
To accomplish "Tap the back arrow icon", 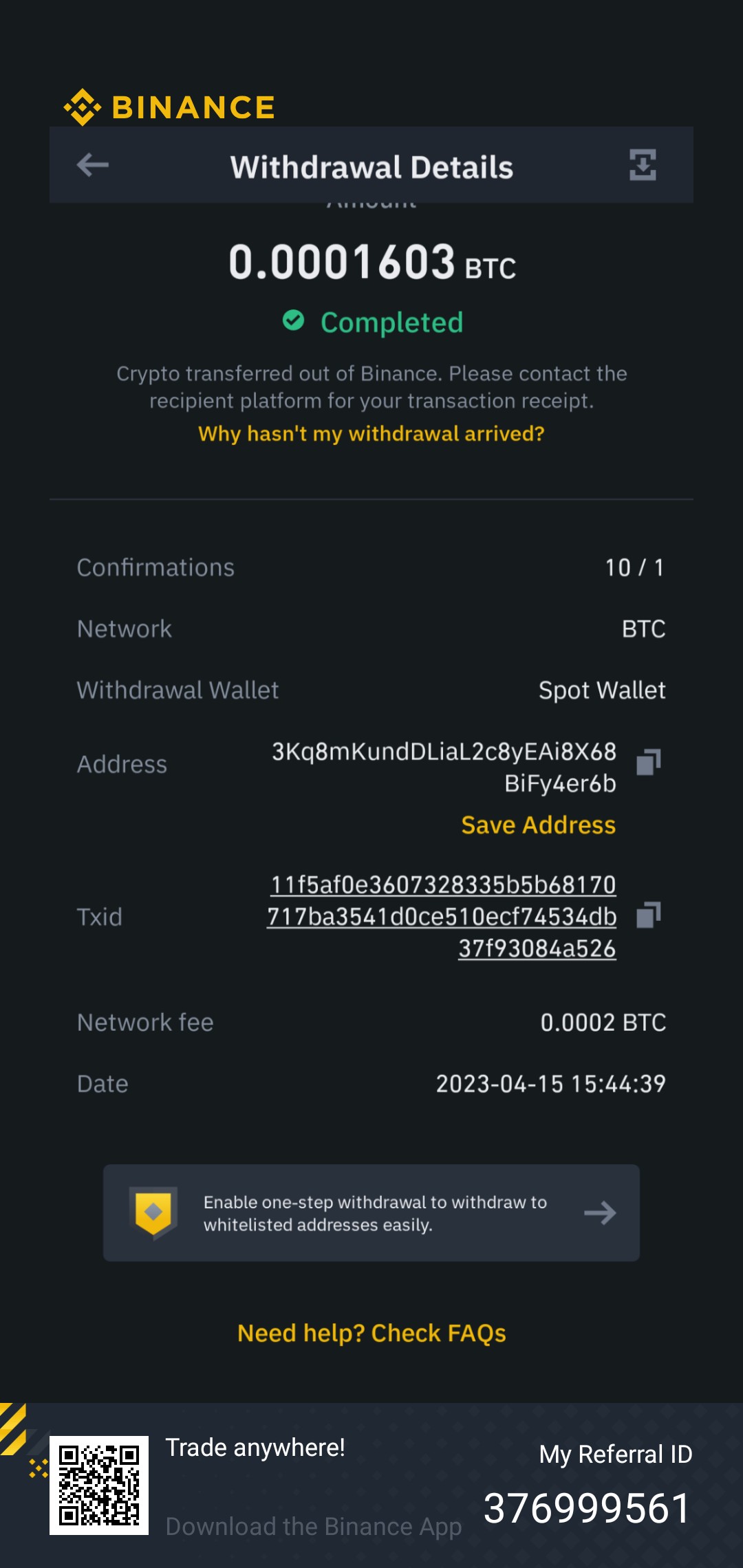I will tap(93, 165).
